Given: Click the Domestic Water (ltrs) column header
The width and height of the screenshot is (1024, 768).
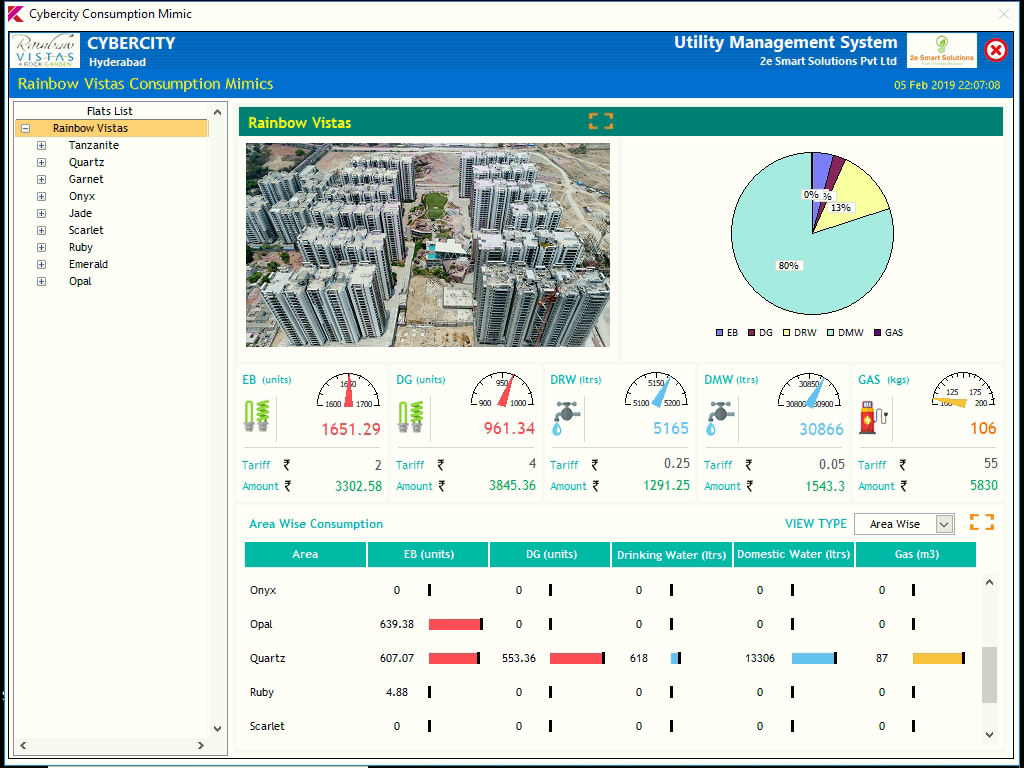Looking at the screenshot, I should coord(793,554).
